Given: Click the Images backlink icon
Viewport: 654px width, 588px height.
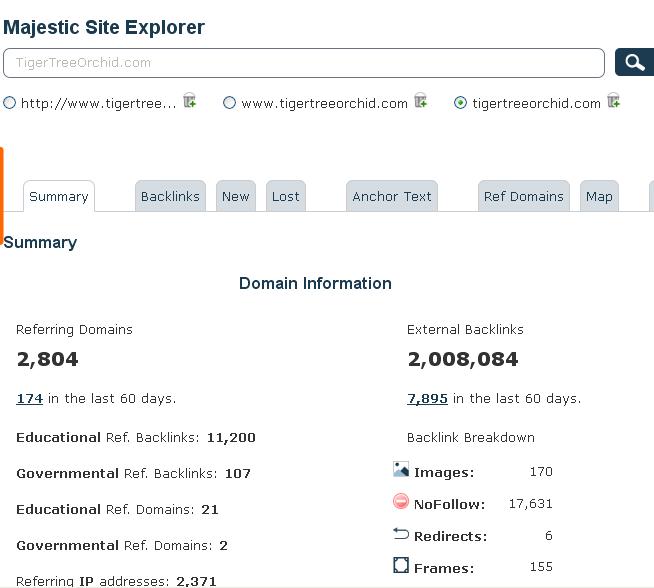Looking at the screenshot, I should coord(401,470).
